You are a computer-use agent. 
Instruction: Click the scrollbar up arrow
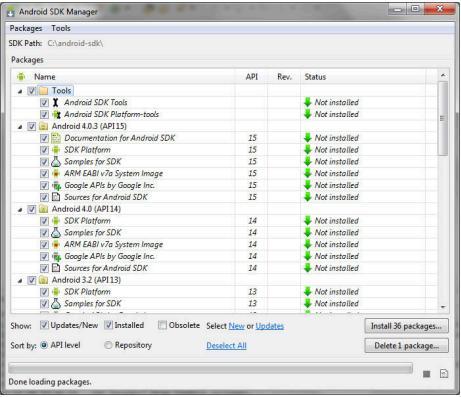(x=443, y=75)
